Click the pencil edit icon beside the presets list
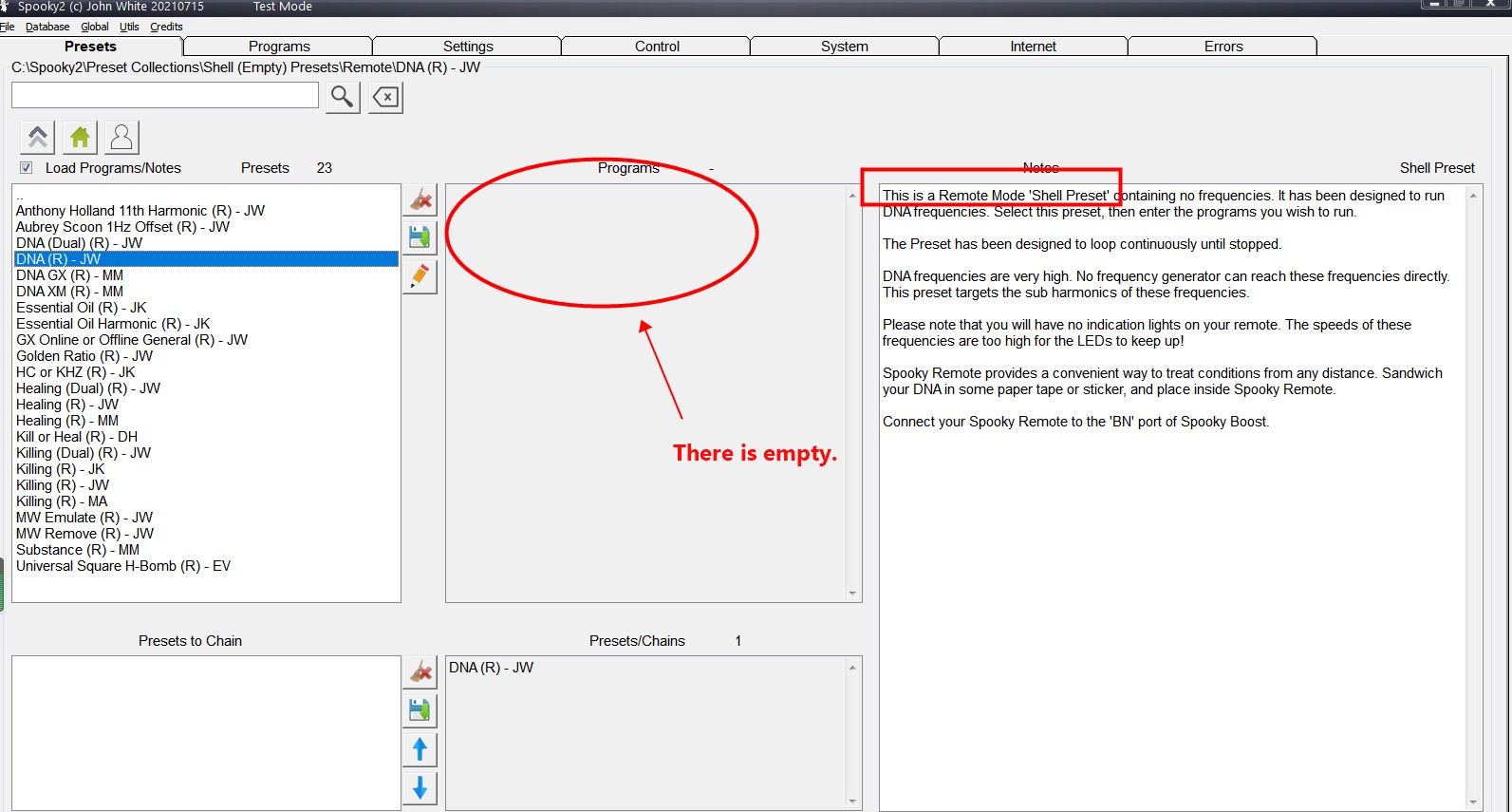The image size is (1512, 812). point(420,276)
